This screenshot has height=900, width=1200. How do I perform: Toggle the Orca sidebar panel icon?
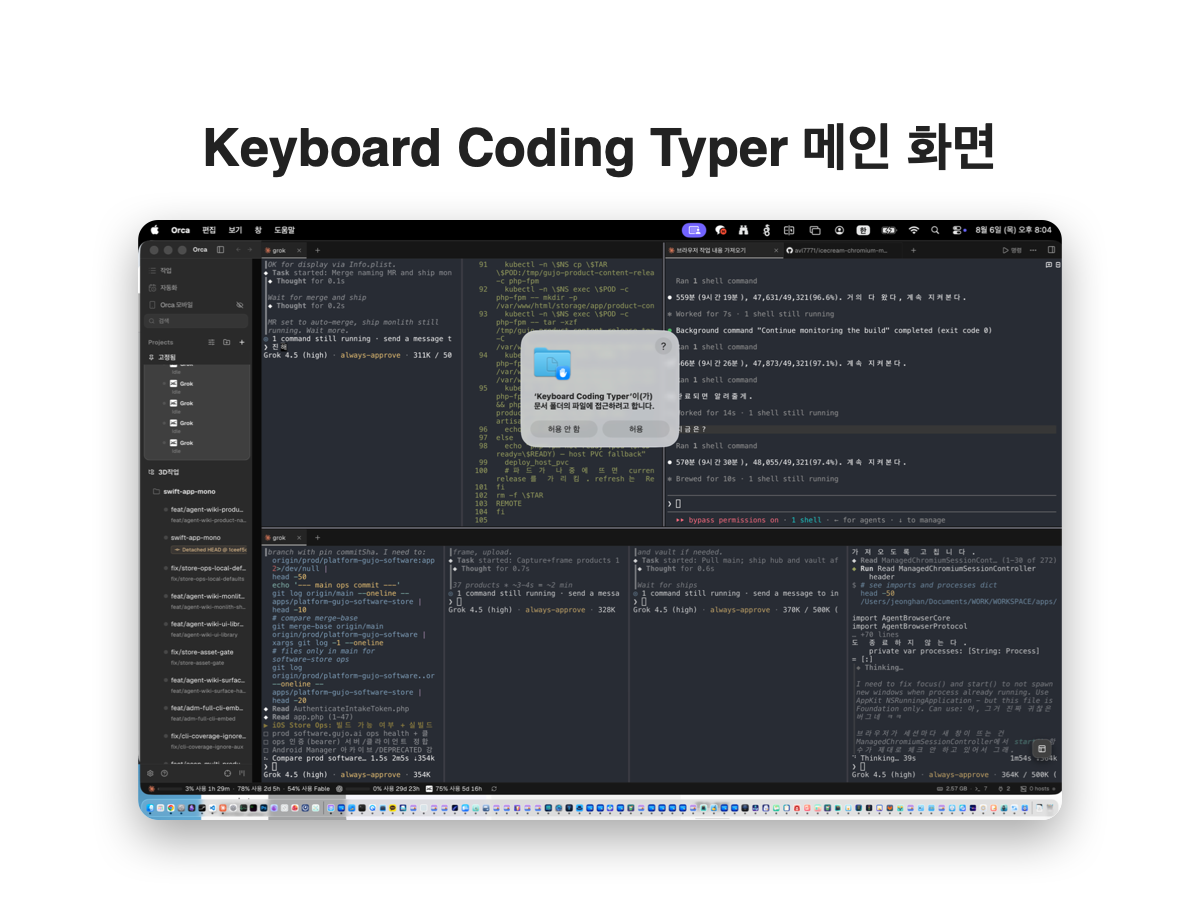(x=220, y=249)
